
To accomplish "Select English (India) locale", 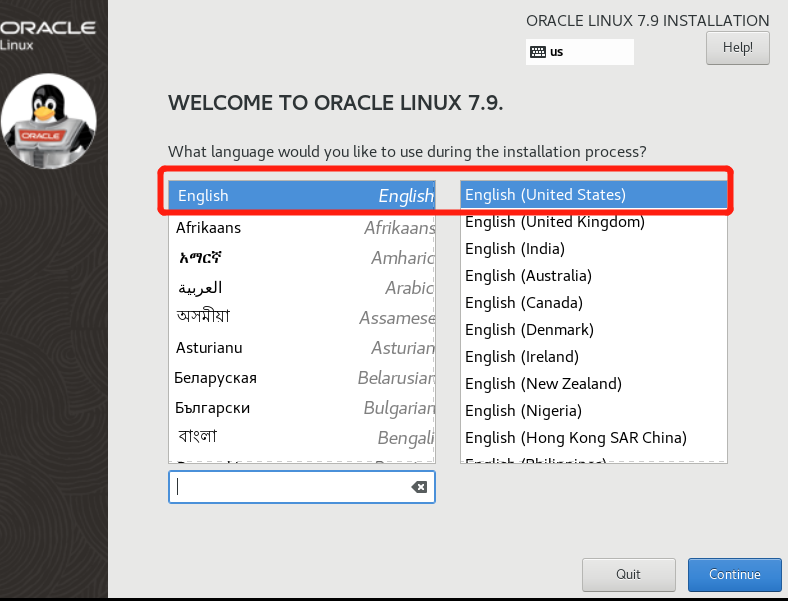I will [x=594, y=249].
